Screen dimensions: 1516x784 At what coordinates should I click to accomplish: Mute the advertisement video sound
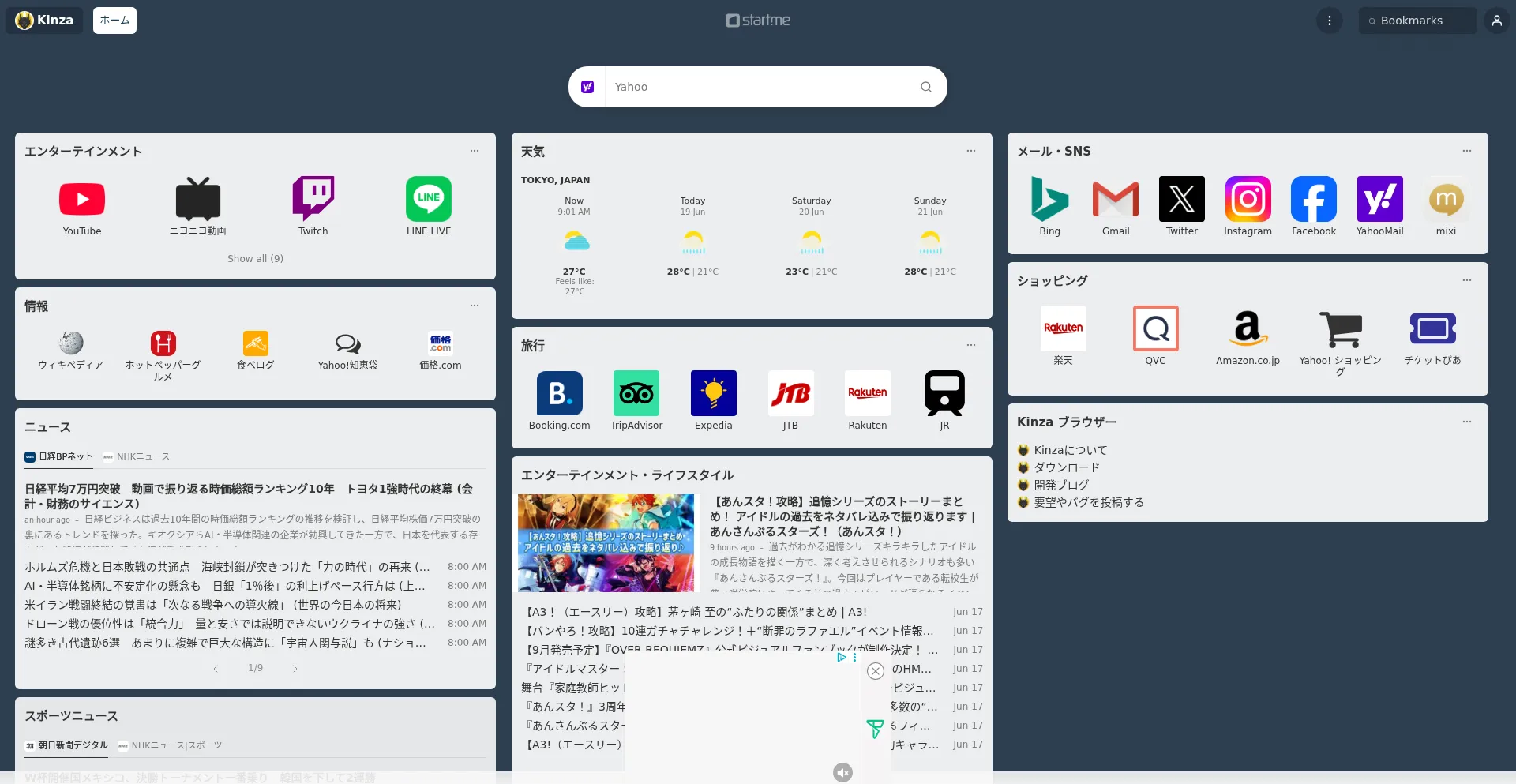click(842, 773)
